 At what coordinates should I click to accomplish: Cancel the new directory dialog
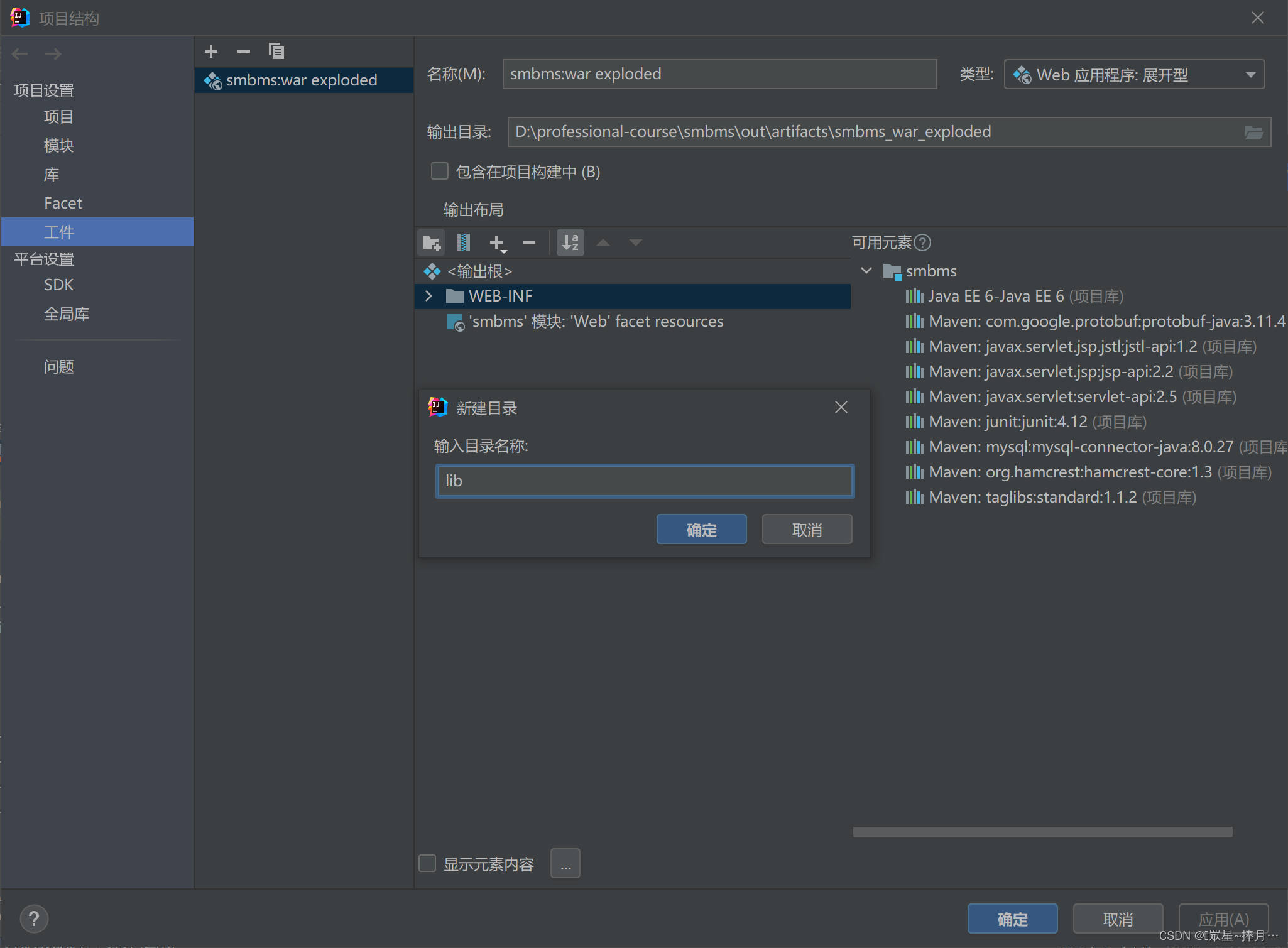(807, 530)
